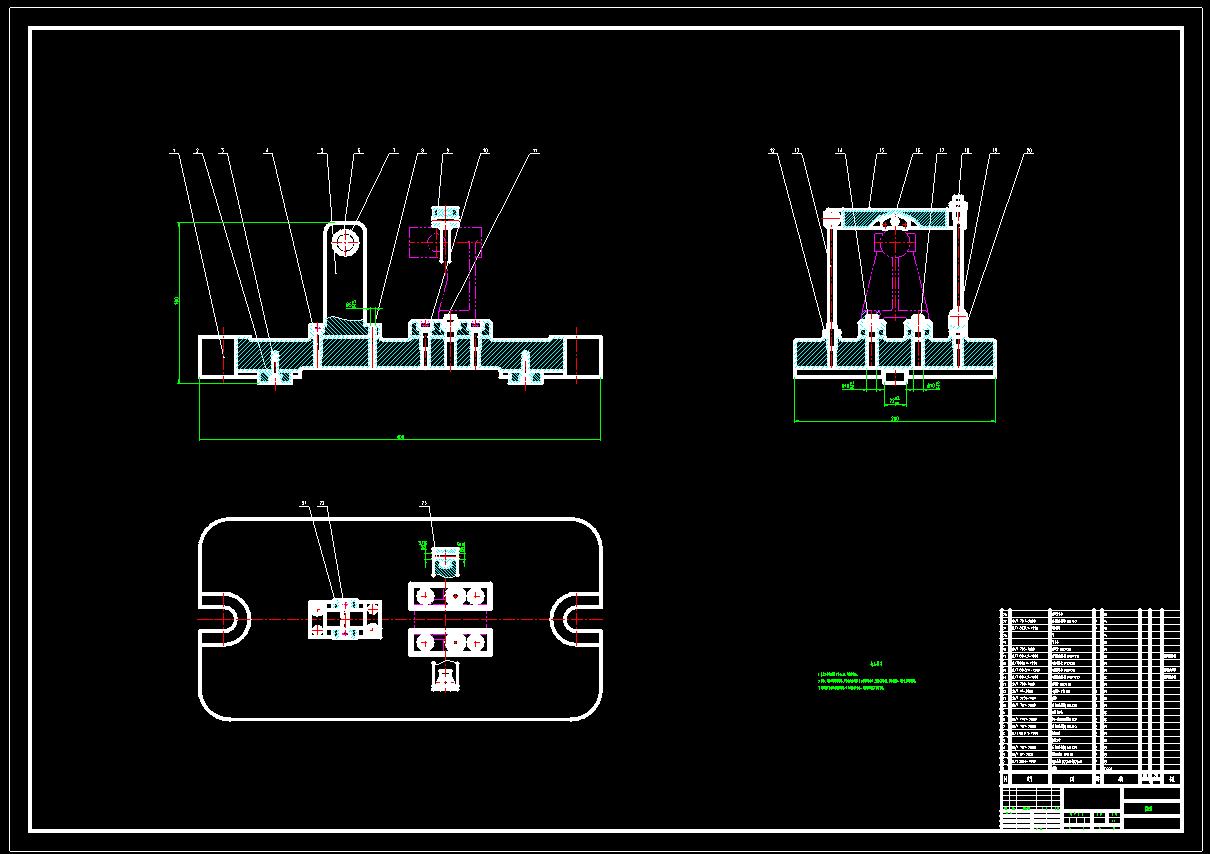The width and height of the screenshot is (1210, 854).
Task: Click callout number 4
Action: tap(267, 151)
